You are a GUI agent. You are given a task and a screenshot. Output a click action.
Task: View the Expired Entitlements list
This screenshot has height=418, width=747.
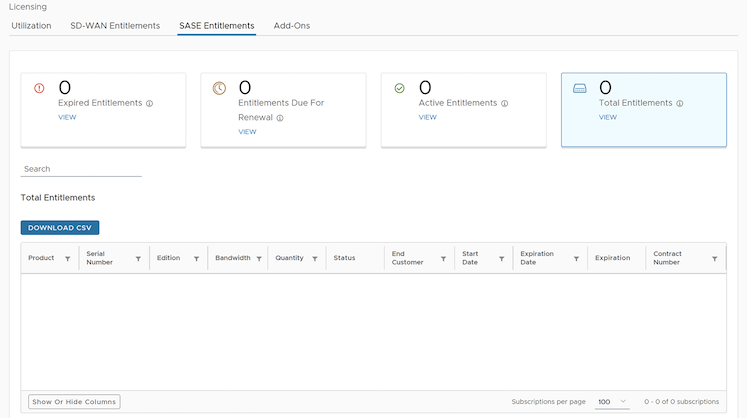[x=67, y=117]
